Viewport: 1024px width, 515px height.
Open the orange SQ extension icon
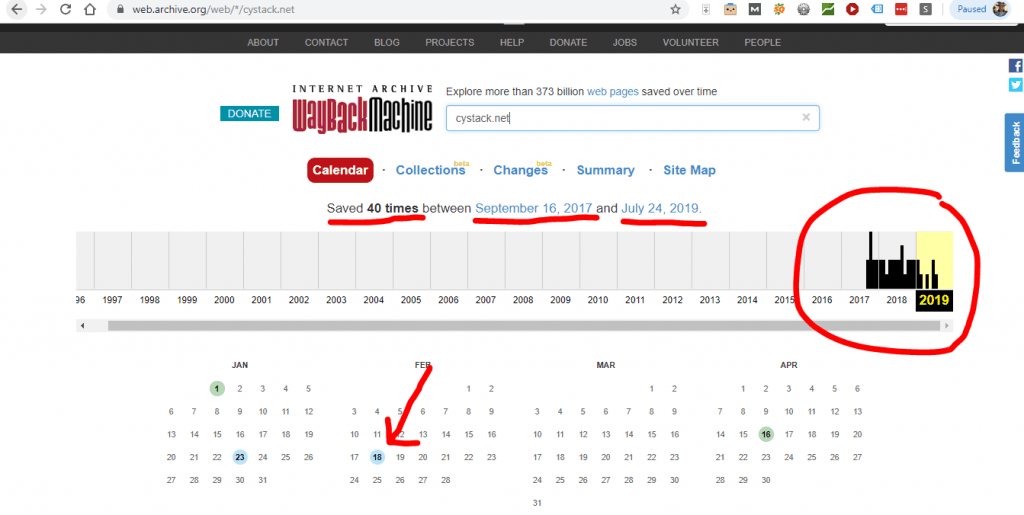(779, 10)
